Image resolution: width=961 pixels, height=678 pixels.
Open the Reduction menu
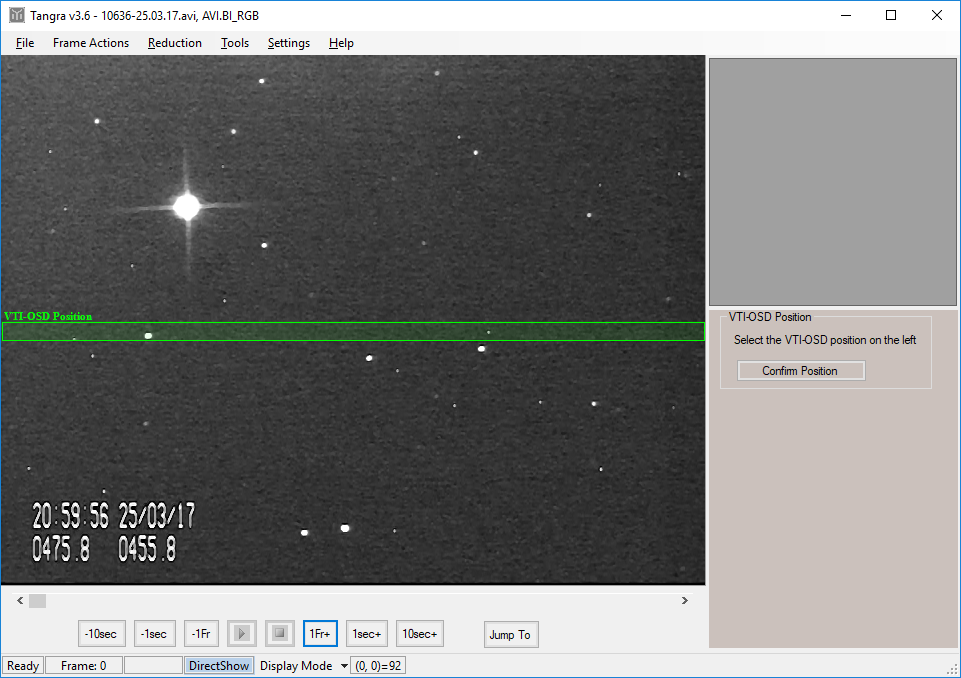(x=175, y=43)
